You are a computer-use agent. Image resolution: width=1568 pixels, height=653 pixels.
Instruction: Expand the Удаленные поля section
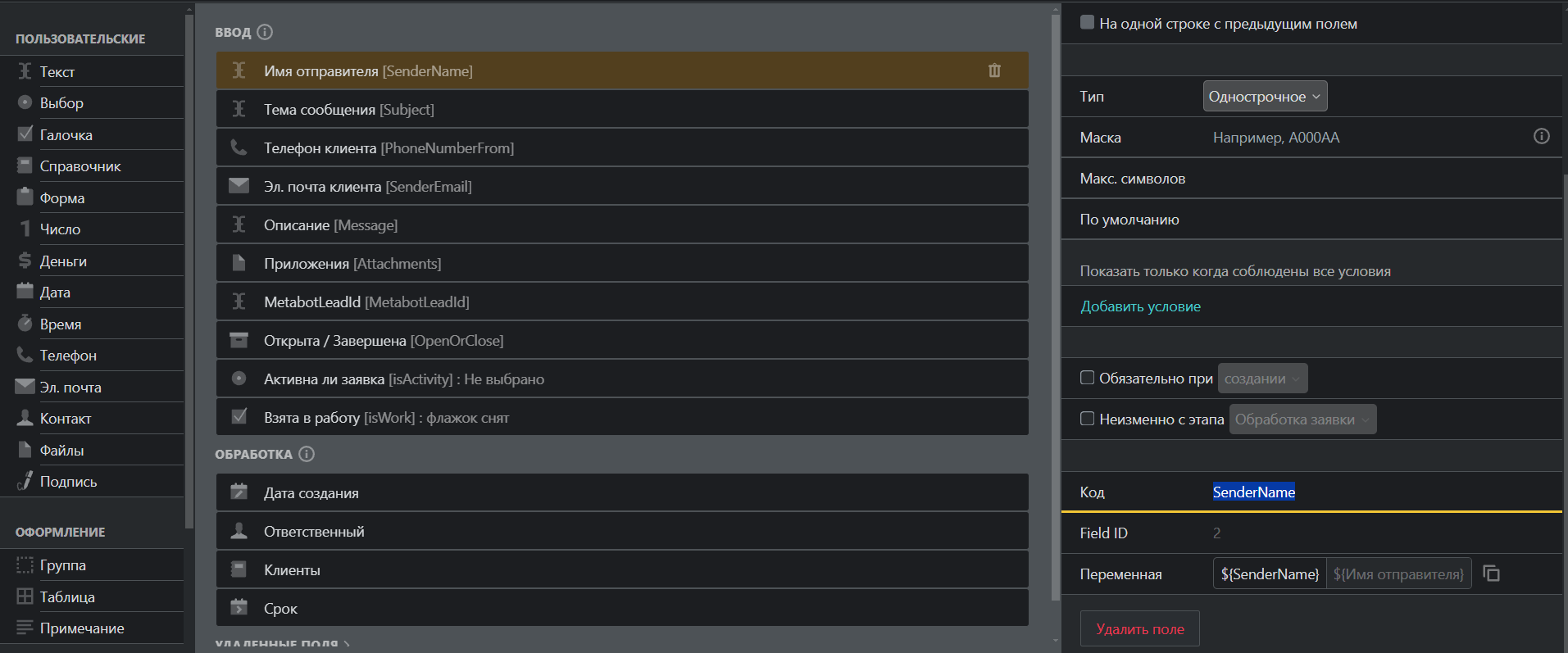(282, 645)
